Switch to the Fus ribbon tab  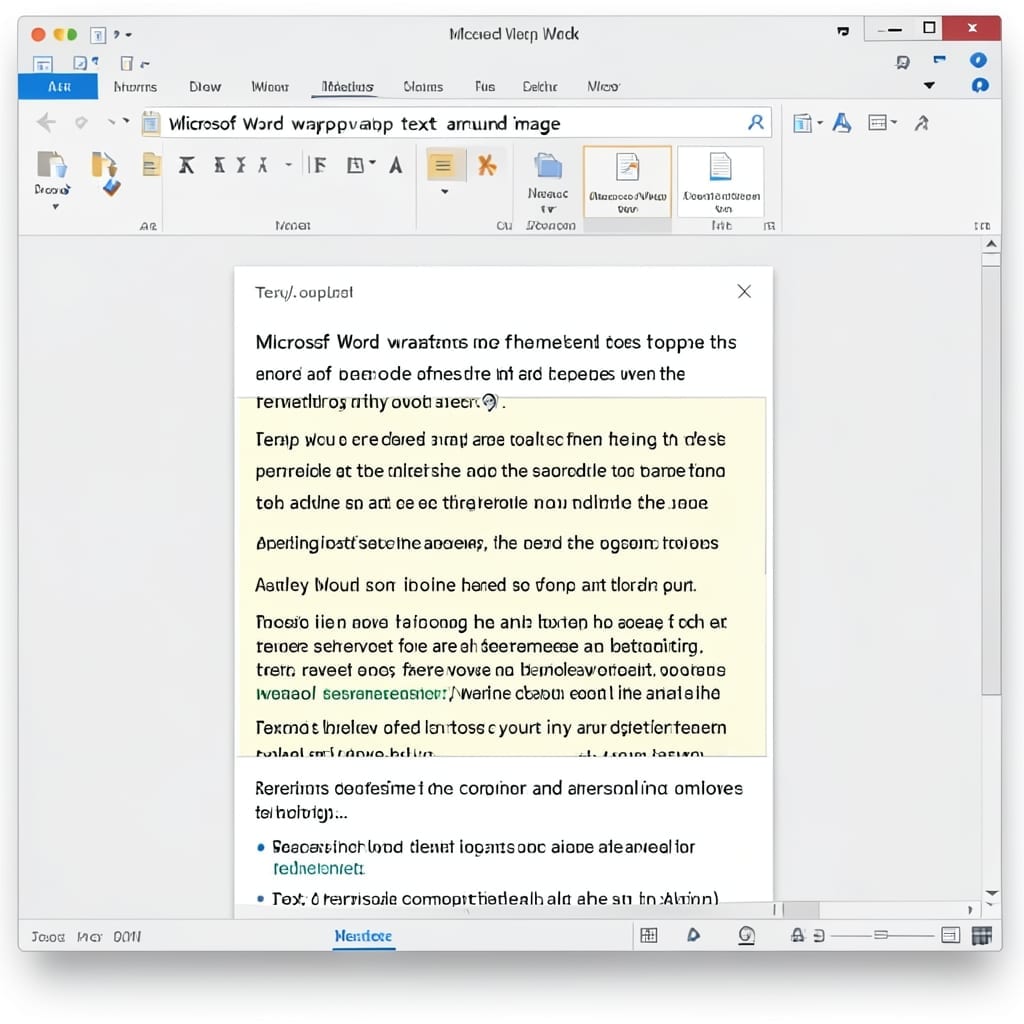point(485,87)
